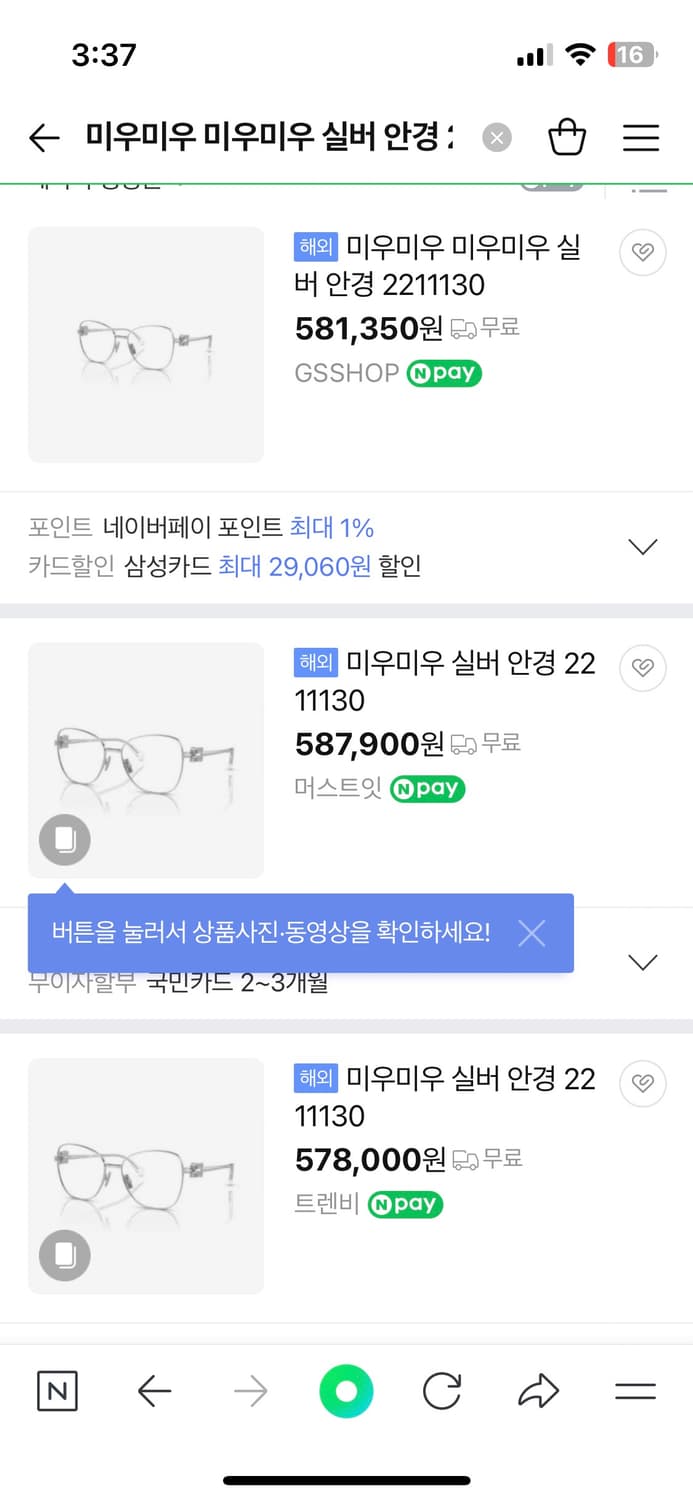
Task: Select the GSSHOP seller name
Action: [x=348, y=373]
